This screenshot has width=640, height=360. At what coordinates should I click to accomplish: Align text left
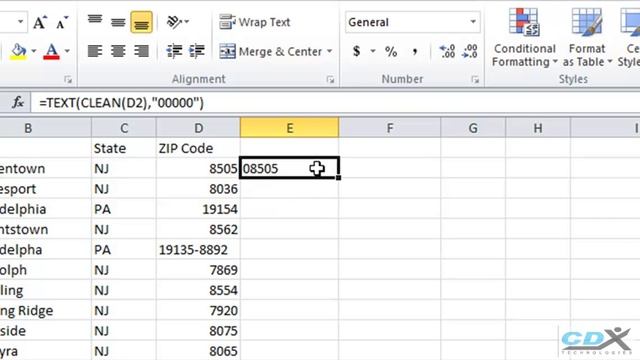pyautogui.click(x=95, y=51)
